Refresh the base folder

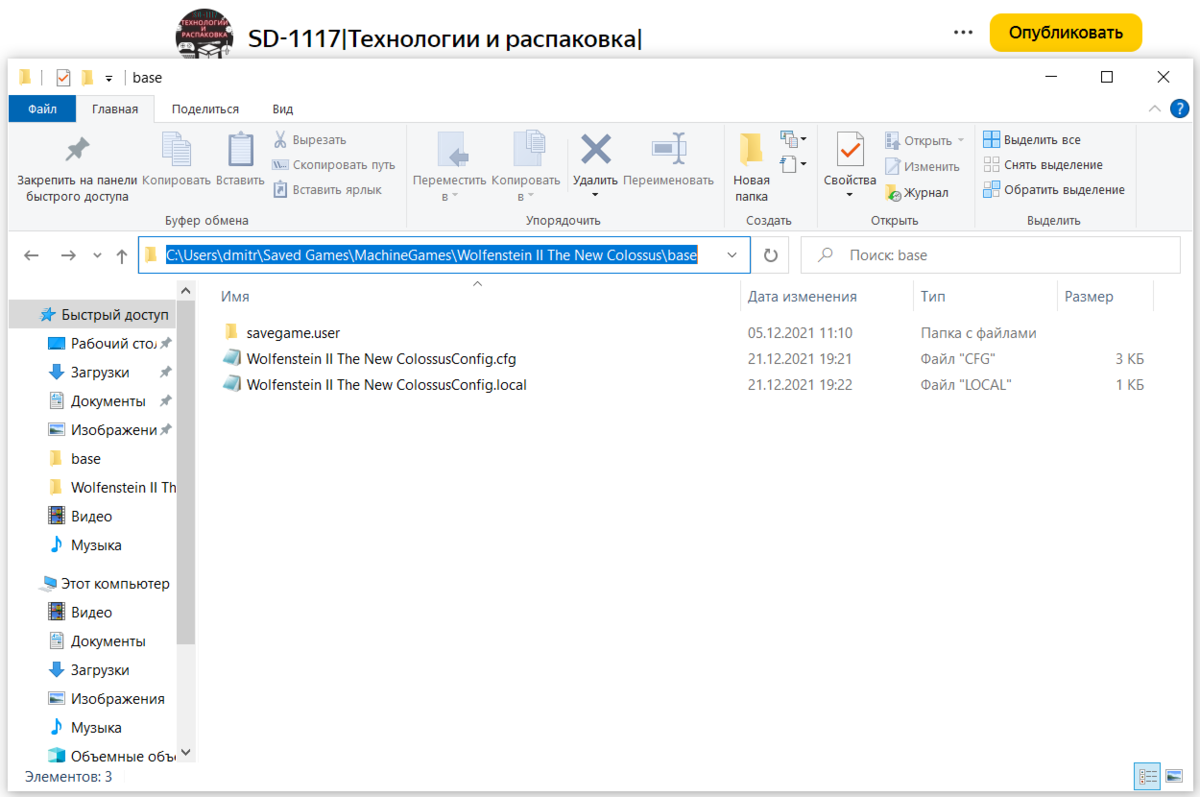[x=770, y=255]
